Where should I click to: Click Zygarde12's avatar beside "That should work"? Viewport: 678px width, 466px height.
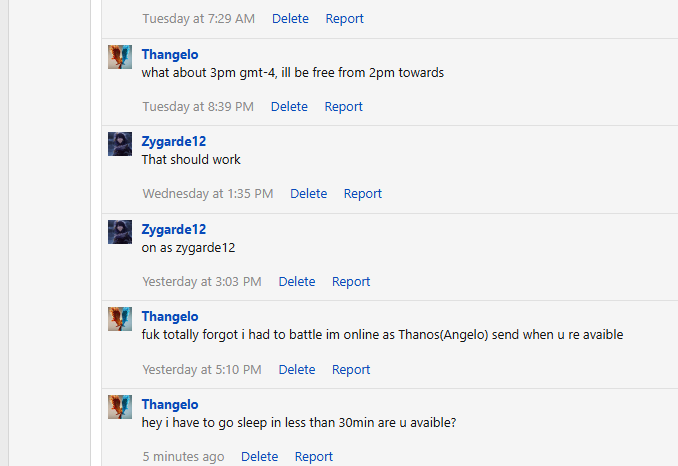click(x=120, y=144)
